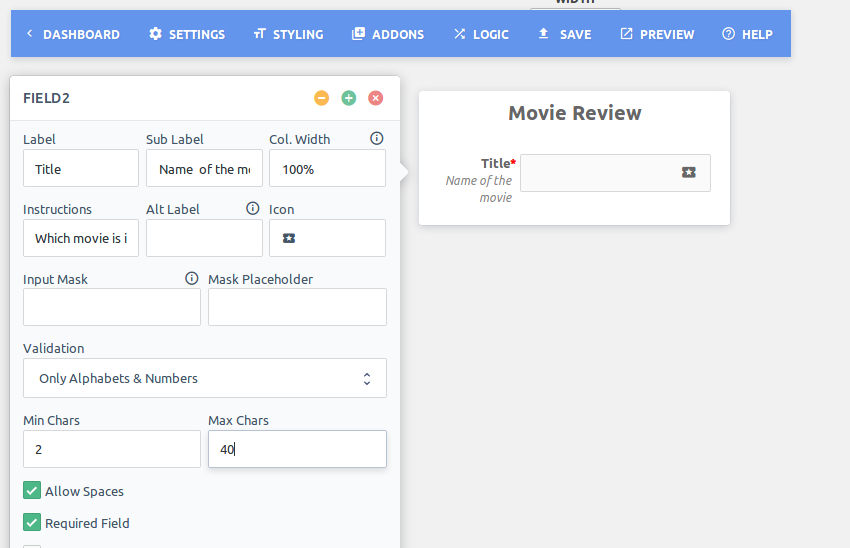Save the form
This screenshot has width=850, height=548.
pyautogui.click(x=564, y=34)
